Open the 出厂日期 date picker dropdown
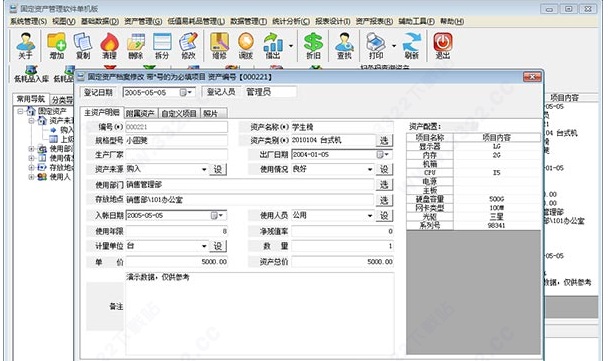Image resolution: width=610 pixels, height=361 pixels. 383,154
